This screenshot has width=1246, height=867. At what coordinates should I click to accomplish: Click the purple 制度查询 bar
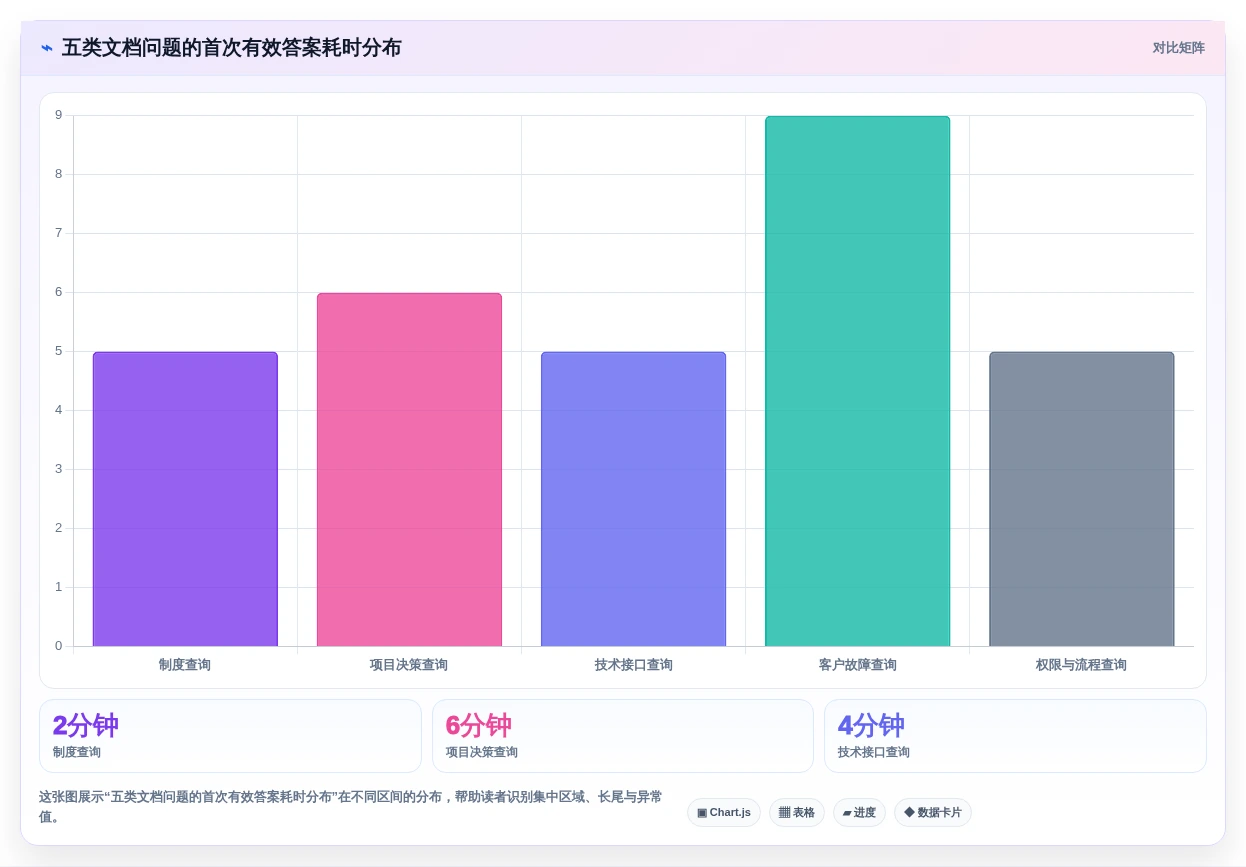(x=185, y=499)
